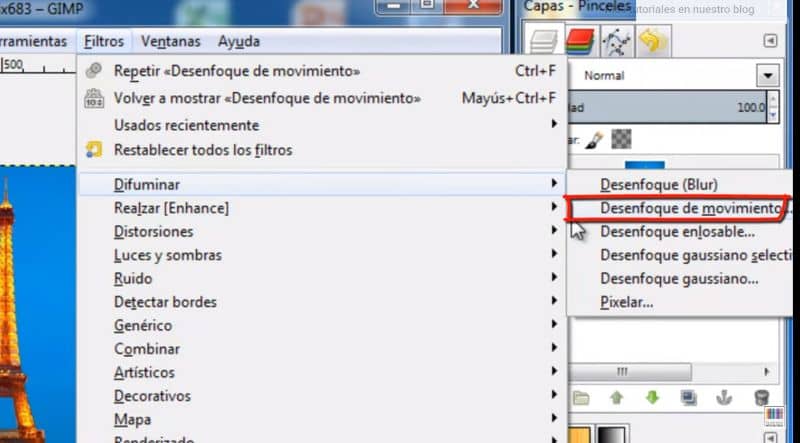The height and width of the screenshot is (443, 800).
Task: Open the Combinar submenu
Action: (x=321, y=349)
